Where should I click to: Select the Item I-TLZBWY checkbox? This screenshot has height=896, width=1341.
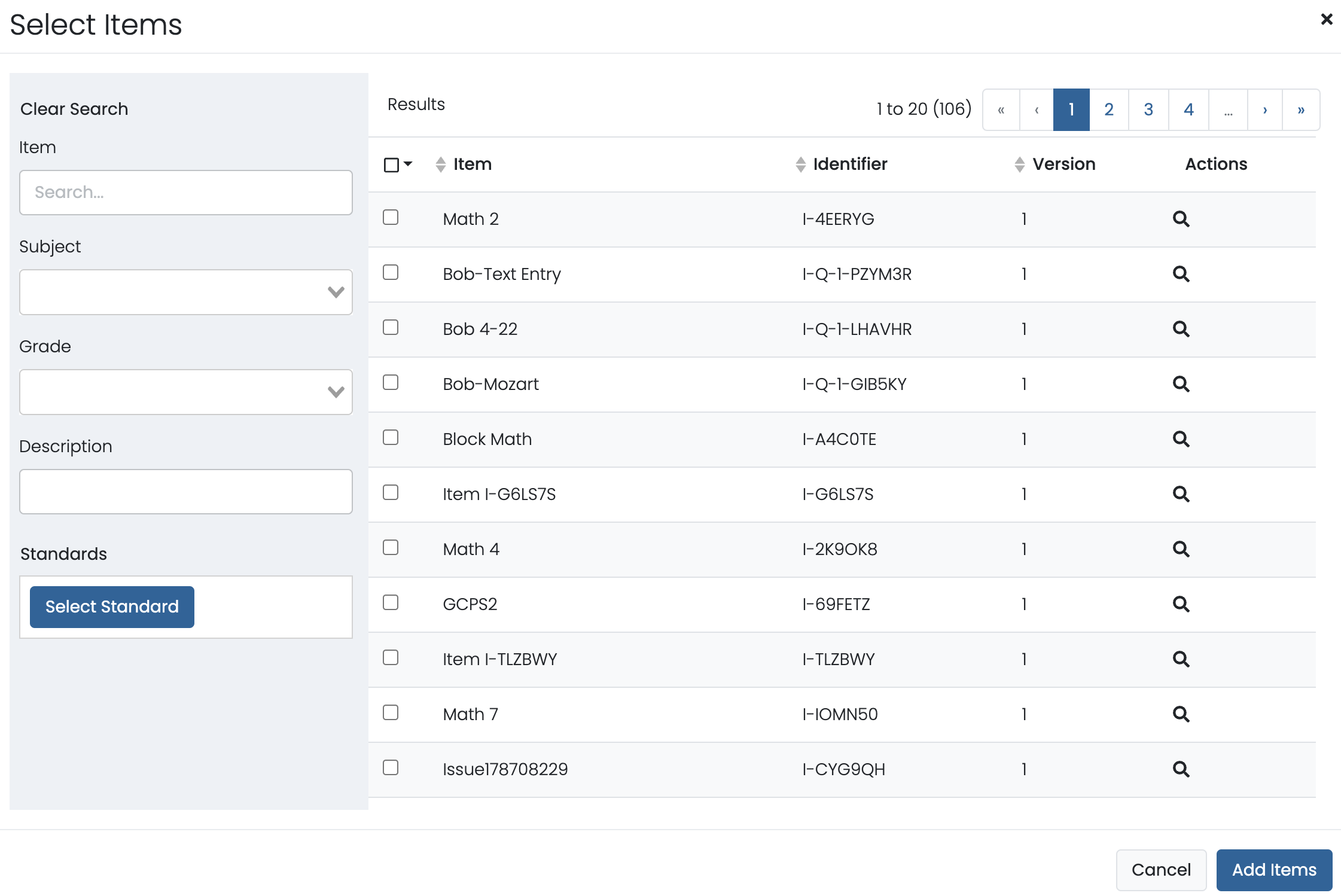tap(391, 658)
